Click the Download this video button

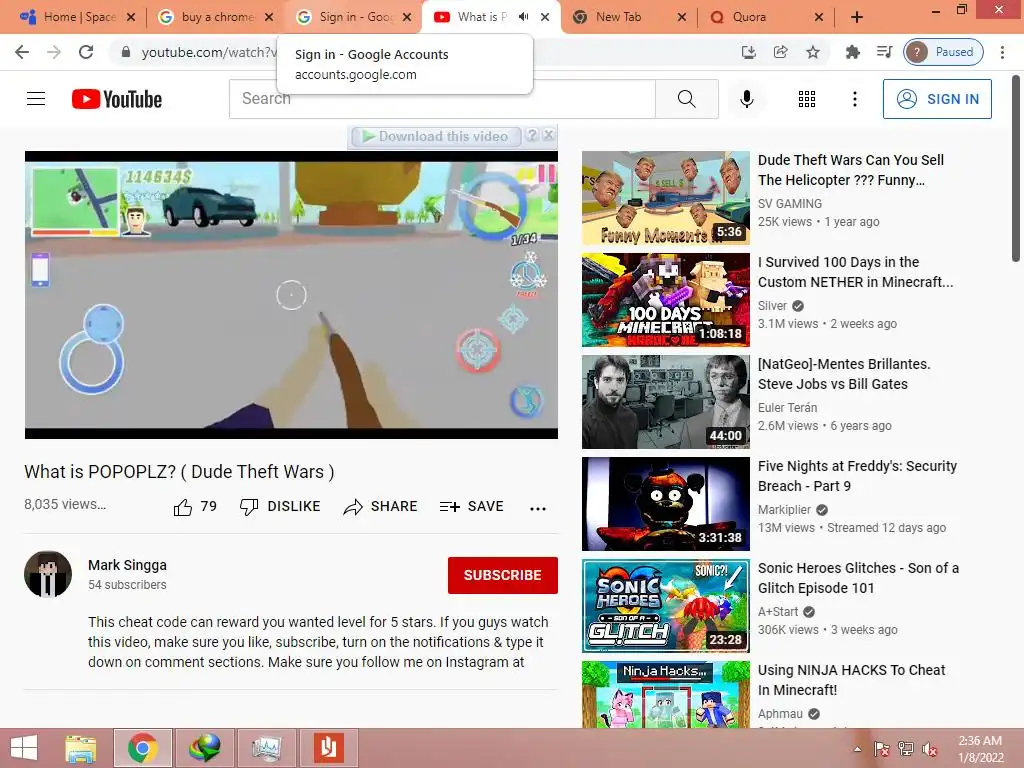pos(436,136)
